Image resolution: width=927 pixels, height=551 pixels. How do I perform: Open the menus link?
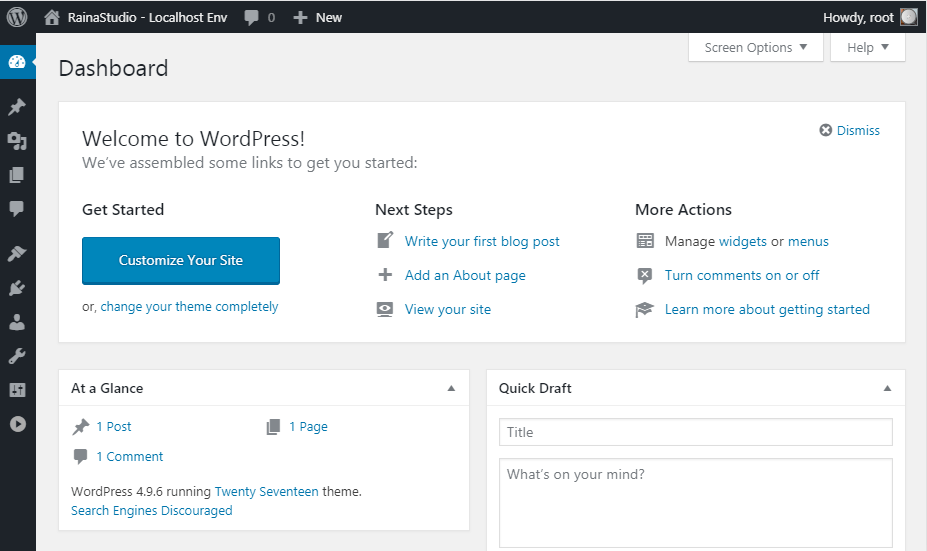coord(808,241)
